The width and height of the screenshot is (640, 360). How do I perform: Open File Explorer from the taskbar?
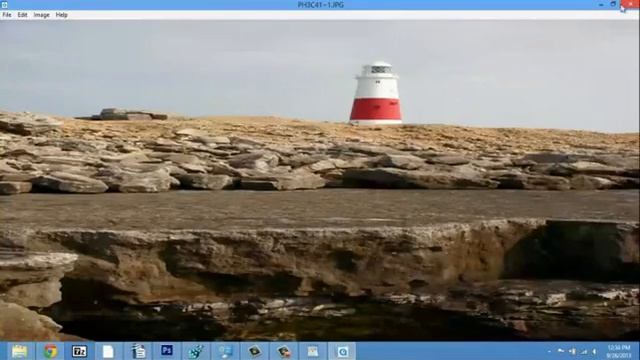click(19, 351)
